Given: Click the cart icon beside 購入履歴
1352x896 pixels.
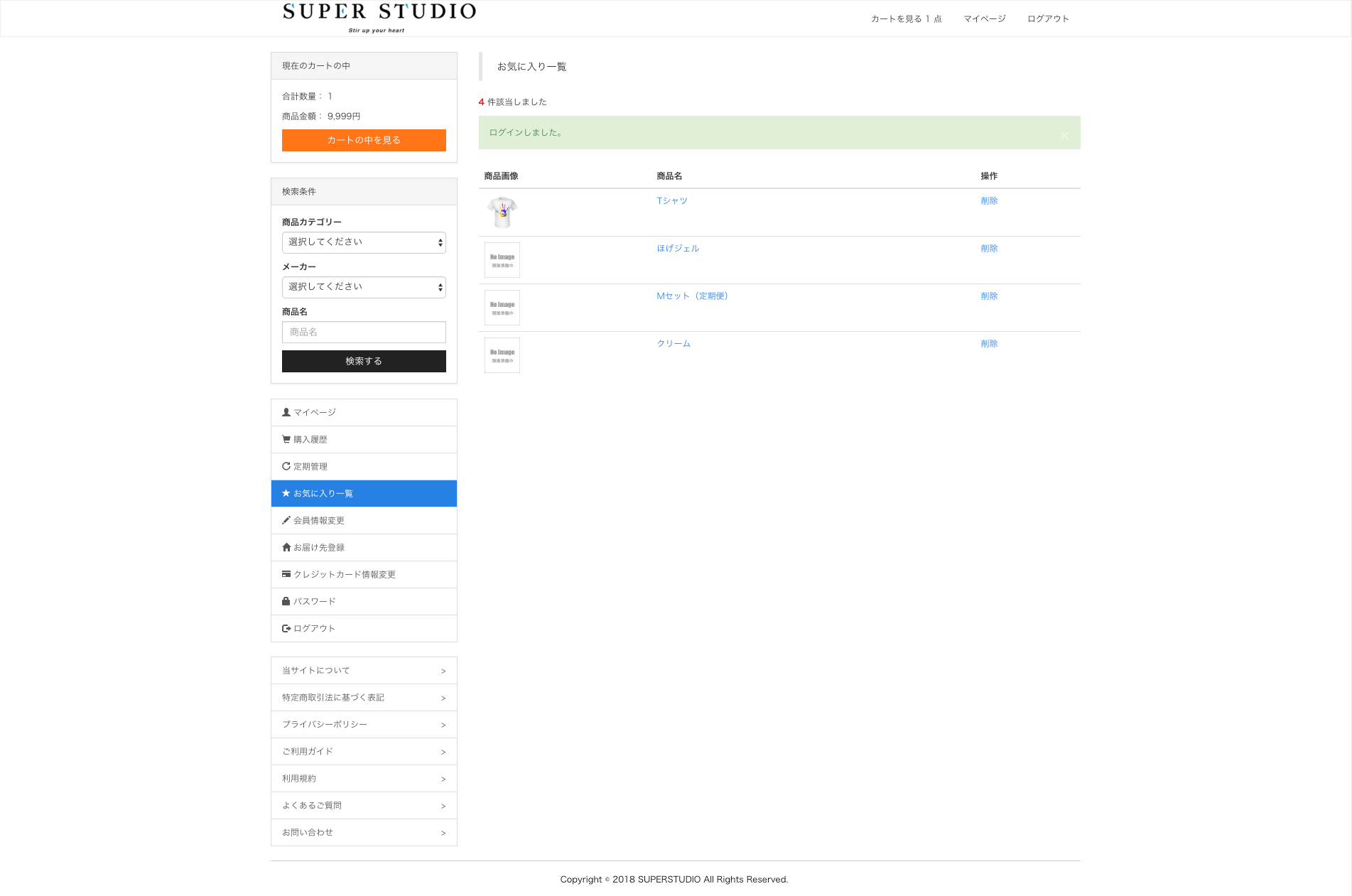Looking at the screenshot, I should click(x=286, y=439).
